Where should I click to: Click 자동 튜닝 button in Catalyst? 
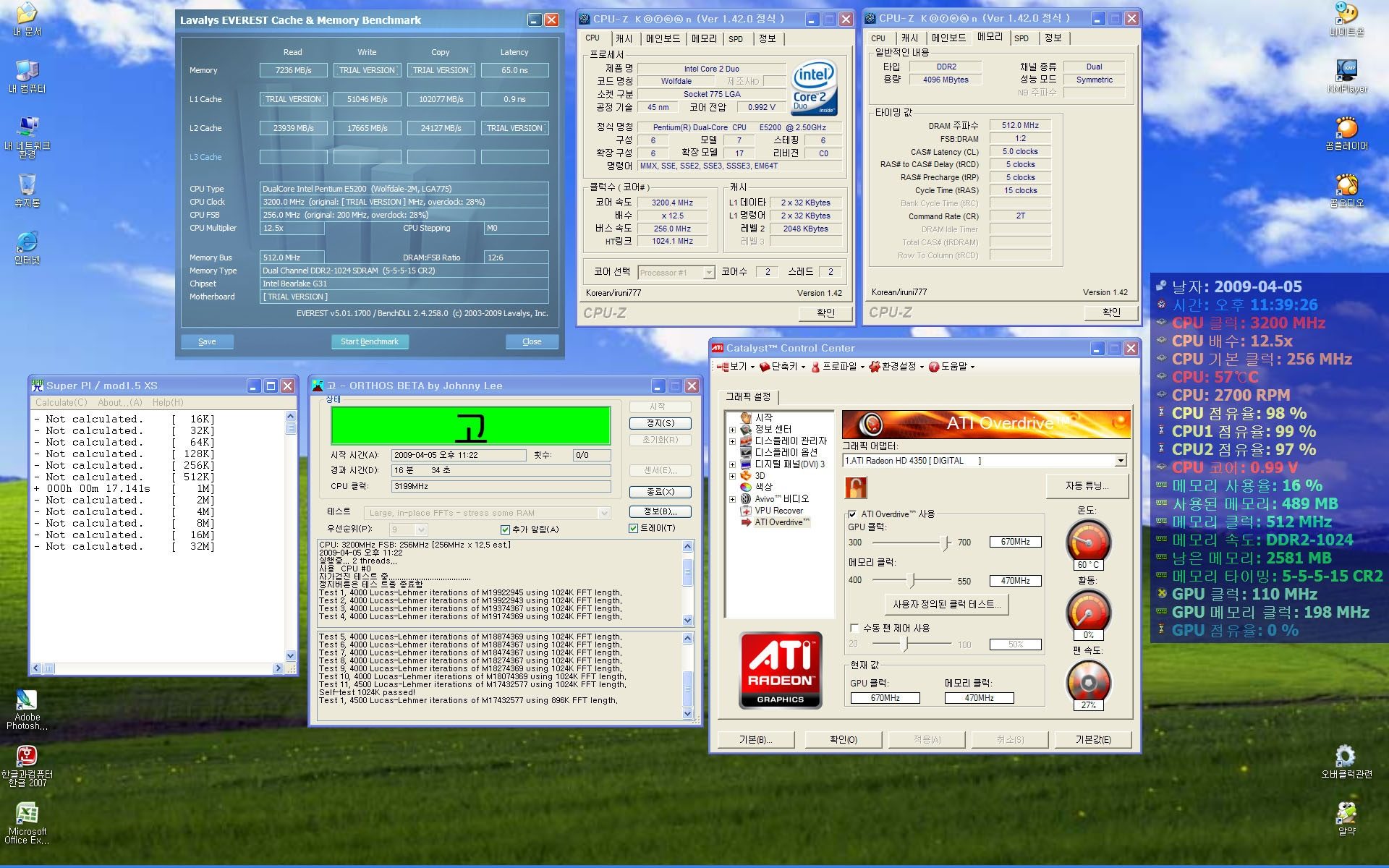[x=1087, y=486]
